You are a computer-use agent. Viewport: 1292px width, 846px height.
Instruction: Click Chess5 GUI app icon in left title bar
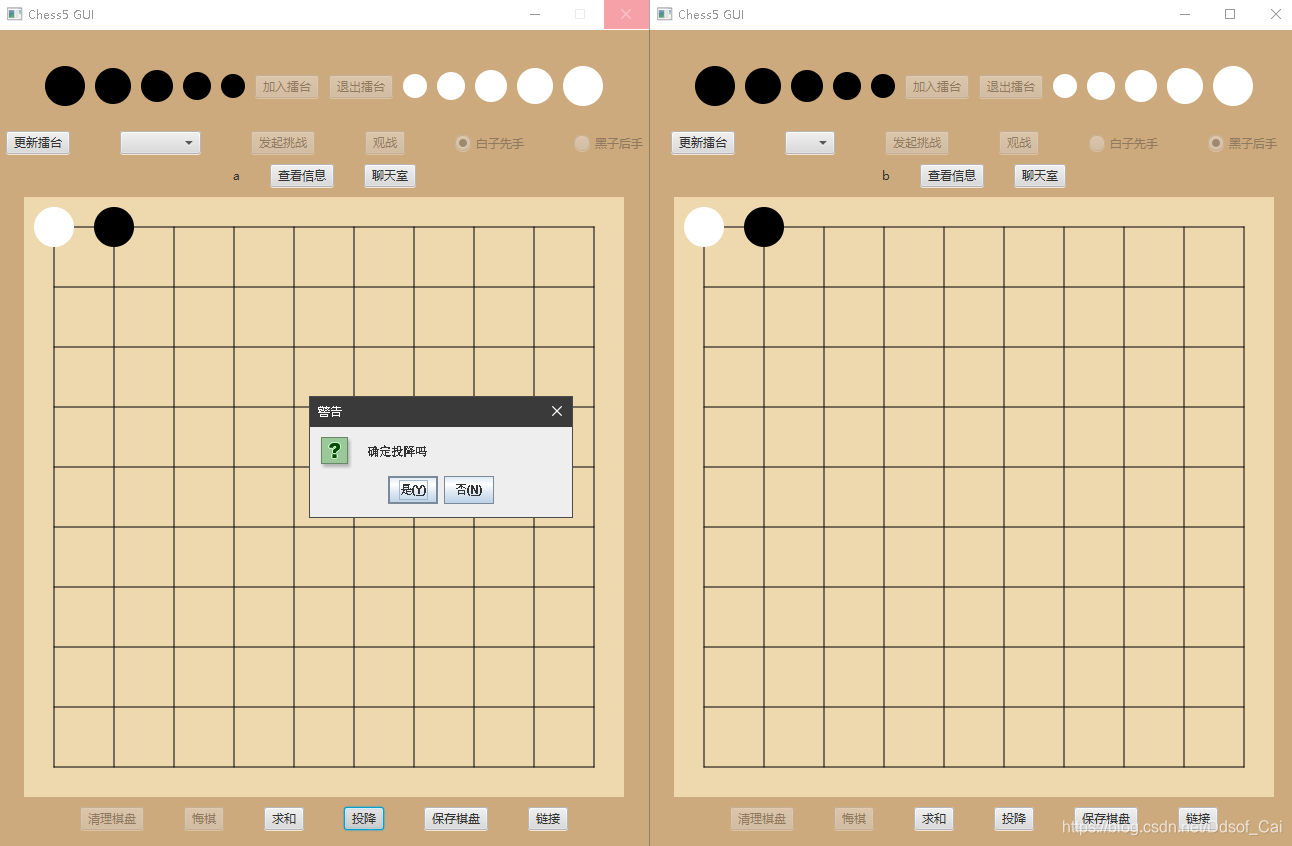pos(14,14)
